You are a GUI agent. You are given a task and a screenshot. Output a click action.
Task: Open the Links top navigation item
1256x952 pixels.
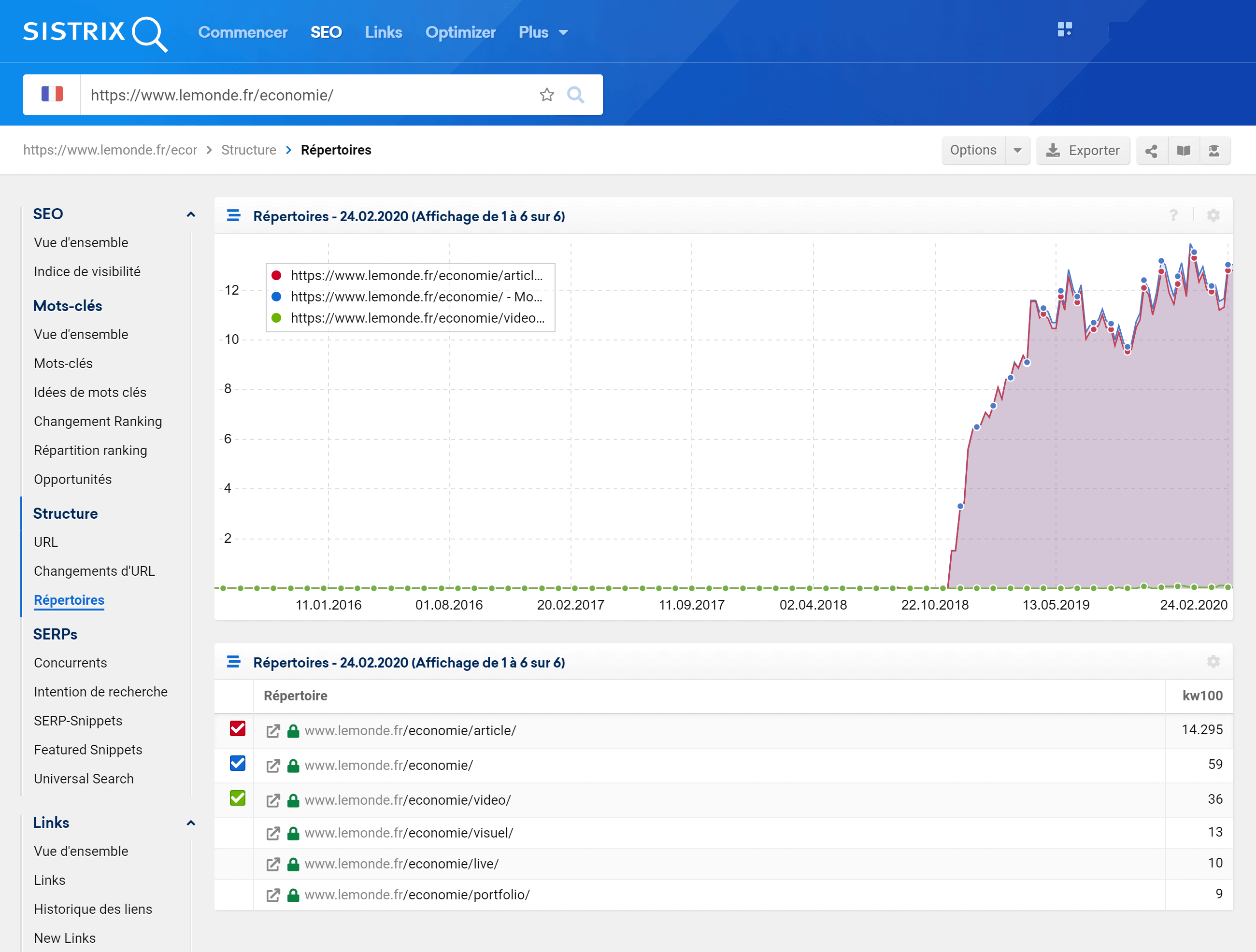tap(383, 32)
